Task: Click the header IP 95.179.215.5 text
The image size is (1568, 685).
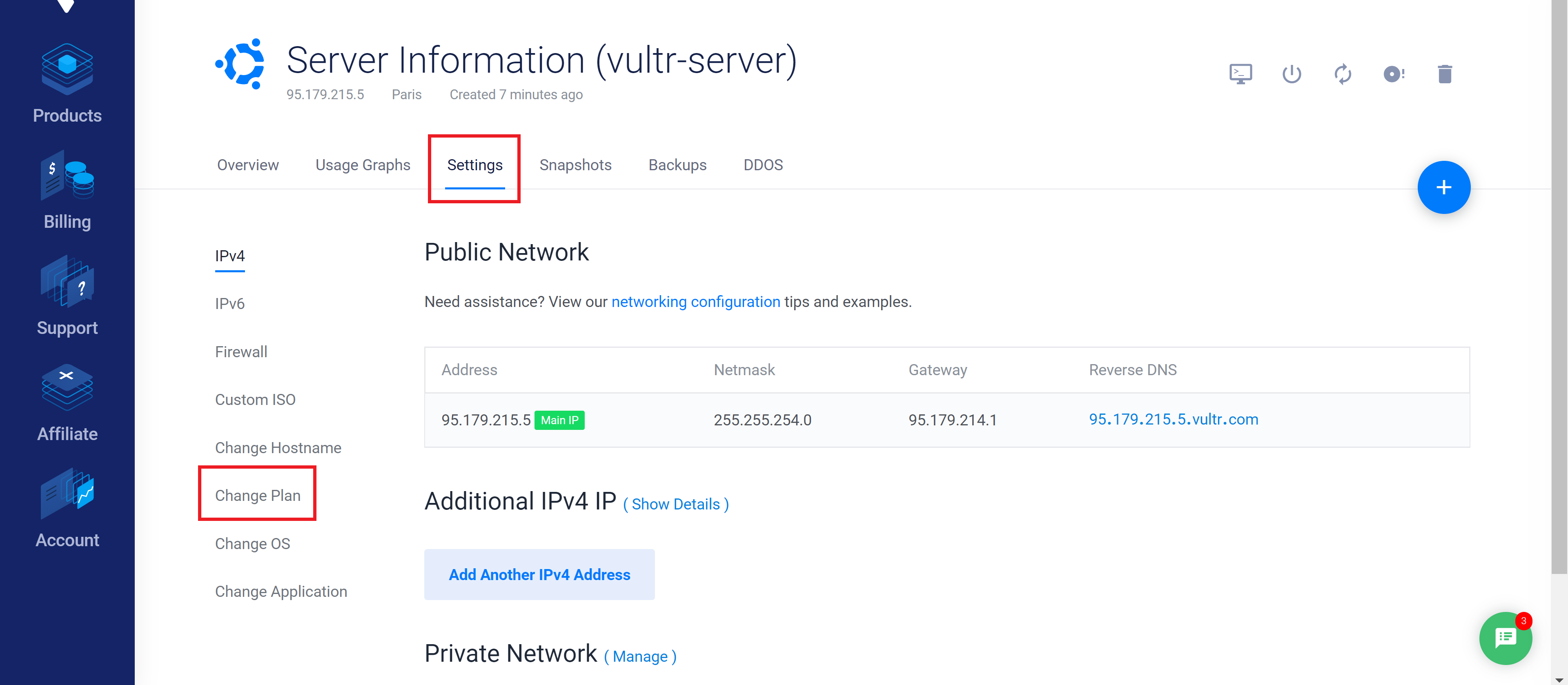Action: pos(325,95)
